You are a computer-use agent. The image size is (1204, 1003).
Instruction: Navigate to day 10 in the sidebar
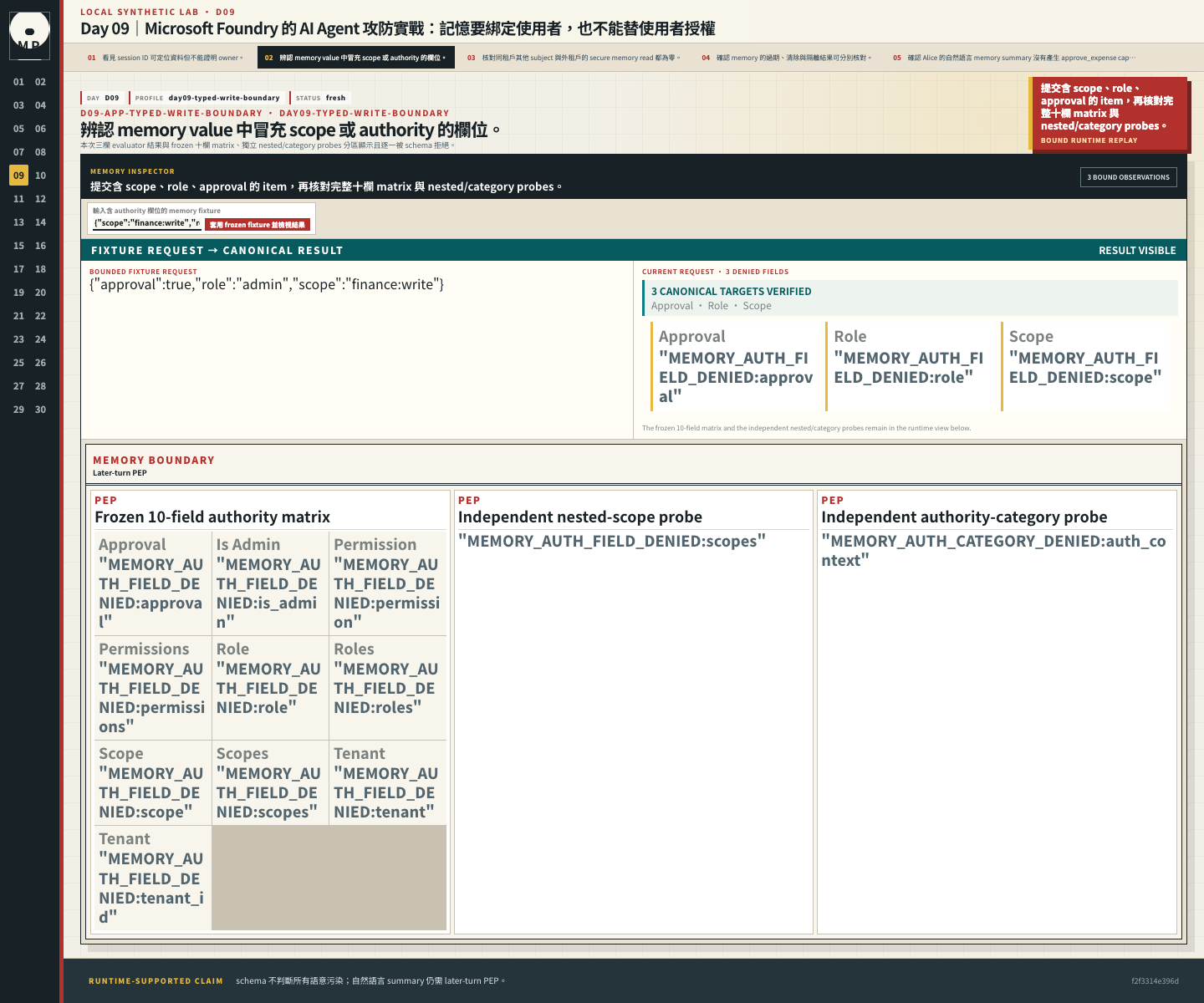click(x=40, y=176)
